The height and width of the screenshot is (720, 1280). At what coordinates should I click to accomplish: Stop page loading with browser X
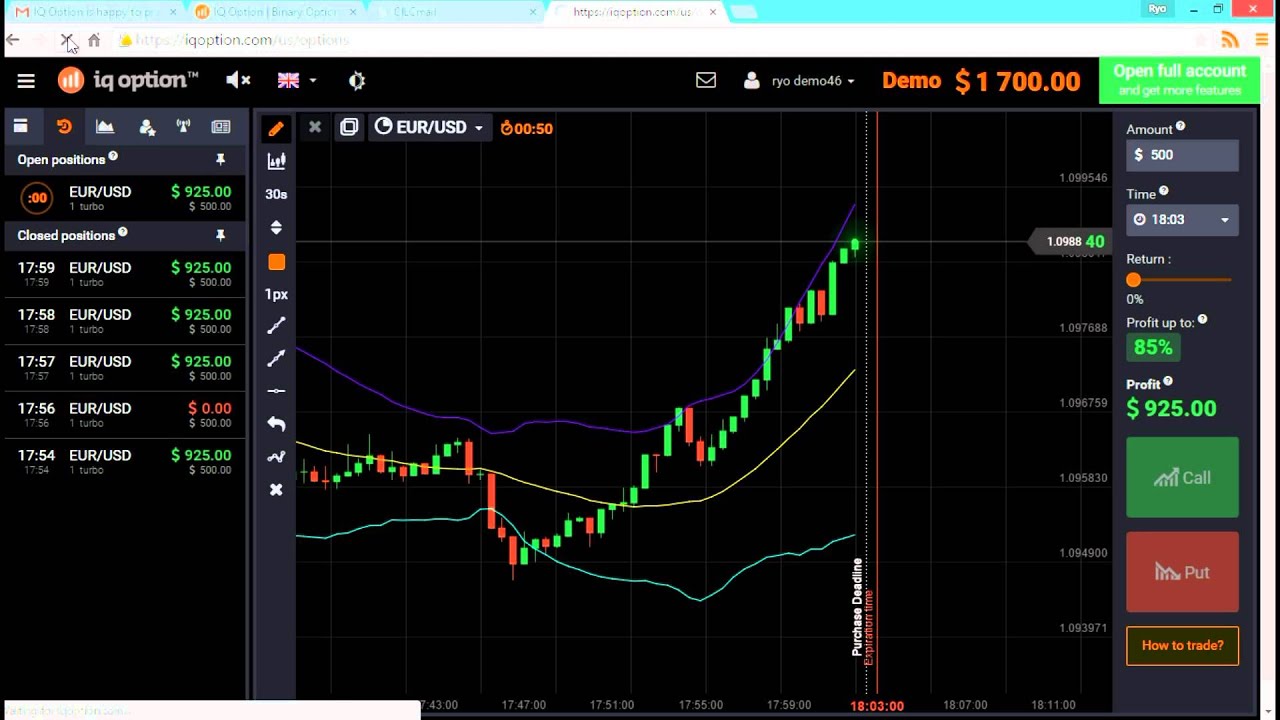click(66, 40)
